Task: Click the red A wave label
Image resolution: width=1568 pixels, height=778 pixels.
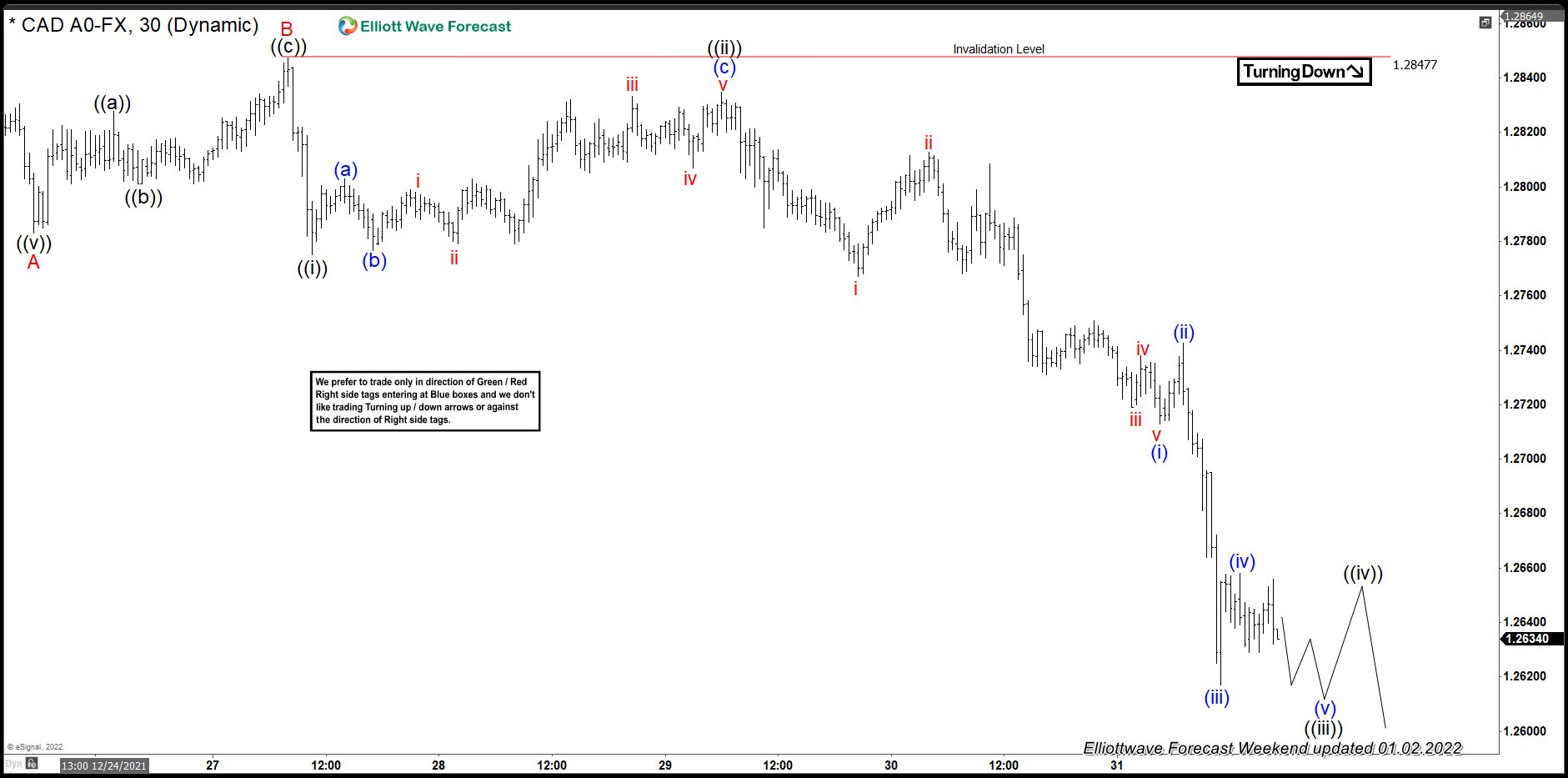Action: pos(33,263)
